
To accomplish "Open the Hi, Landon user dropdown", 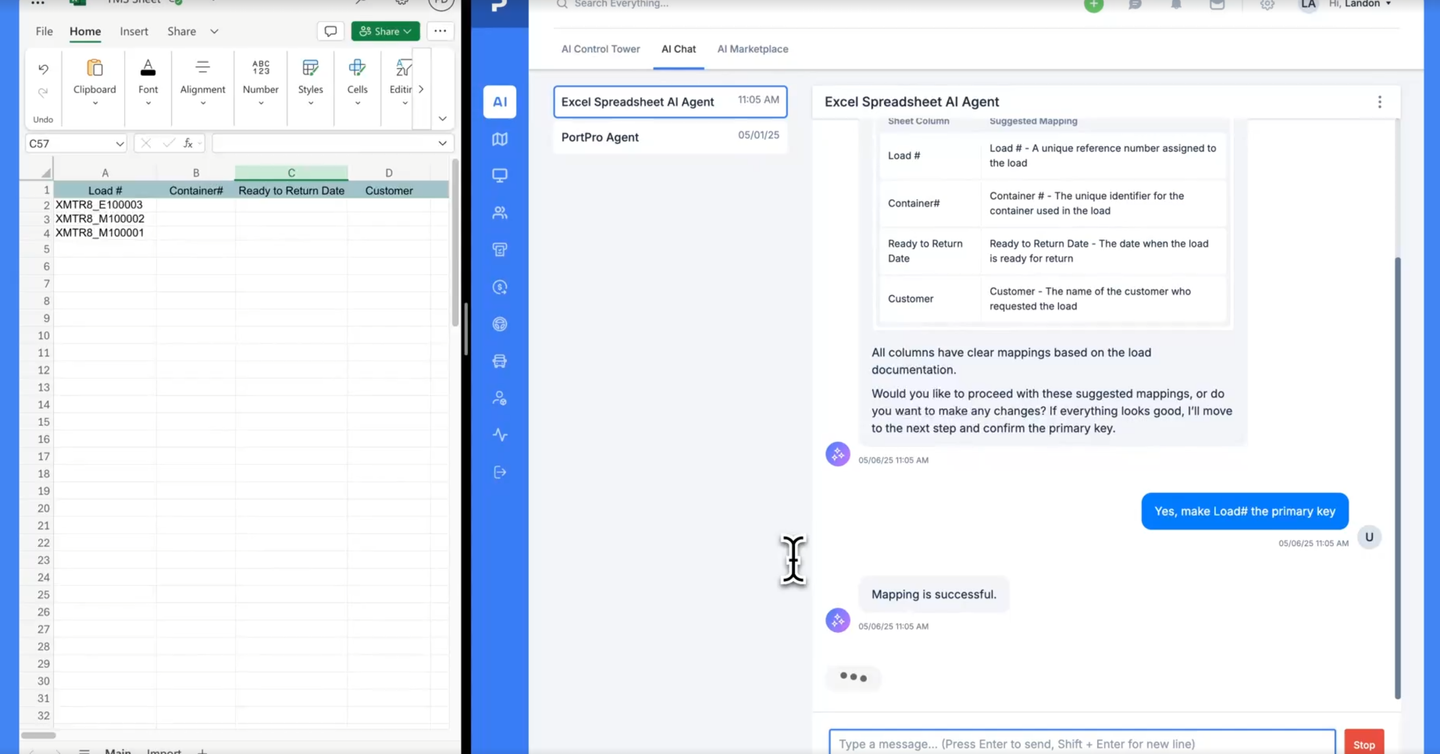I will pyautogui.click(x=1360, y=4).
